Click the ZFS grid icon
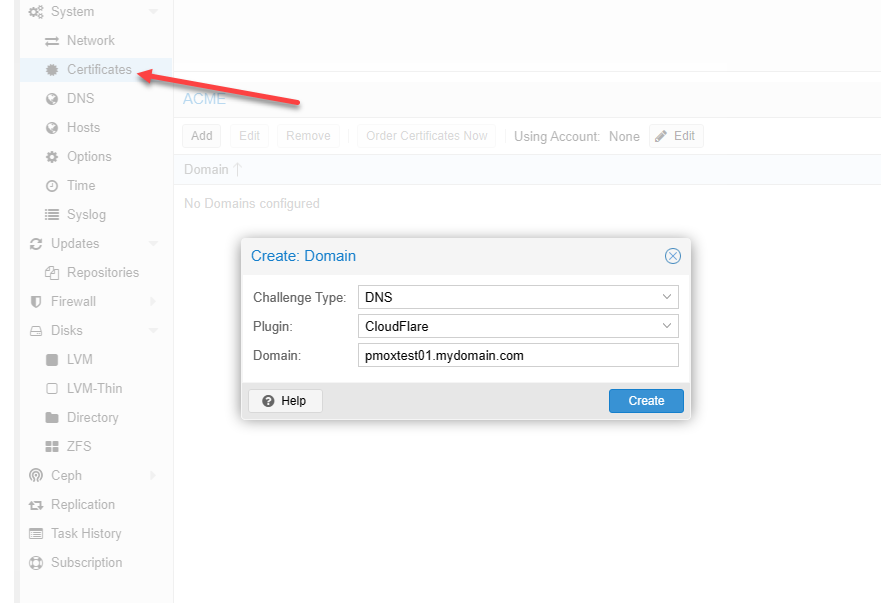The width and height of the screenshot is (881, 603). [52, 447]
